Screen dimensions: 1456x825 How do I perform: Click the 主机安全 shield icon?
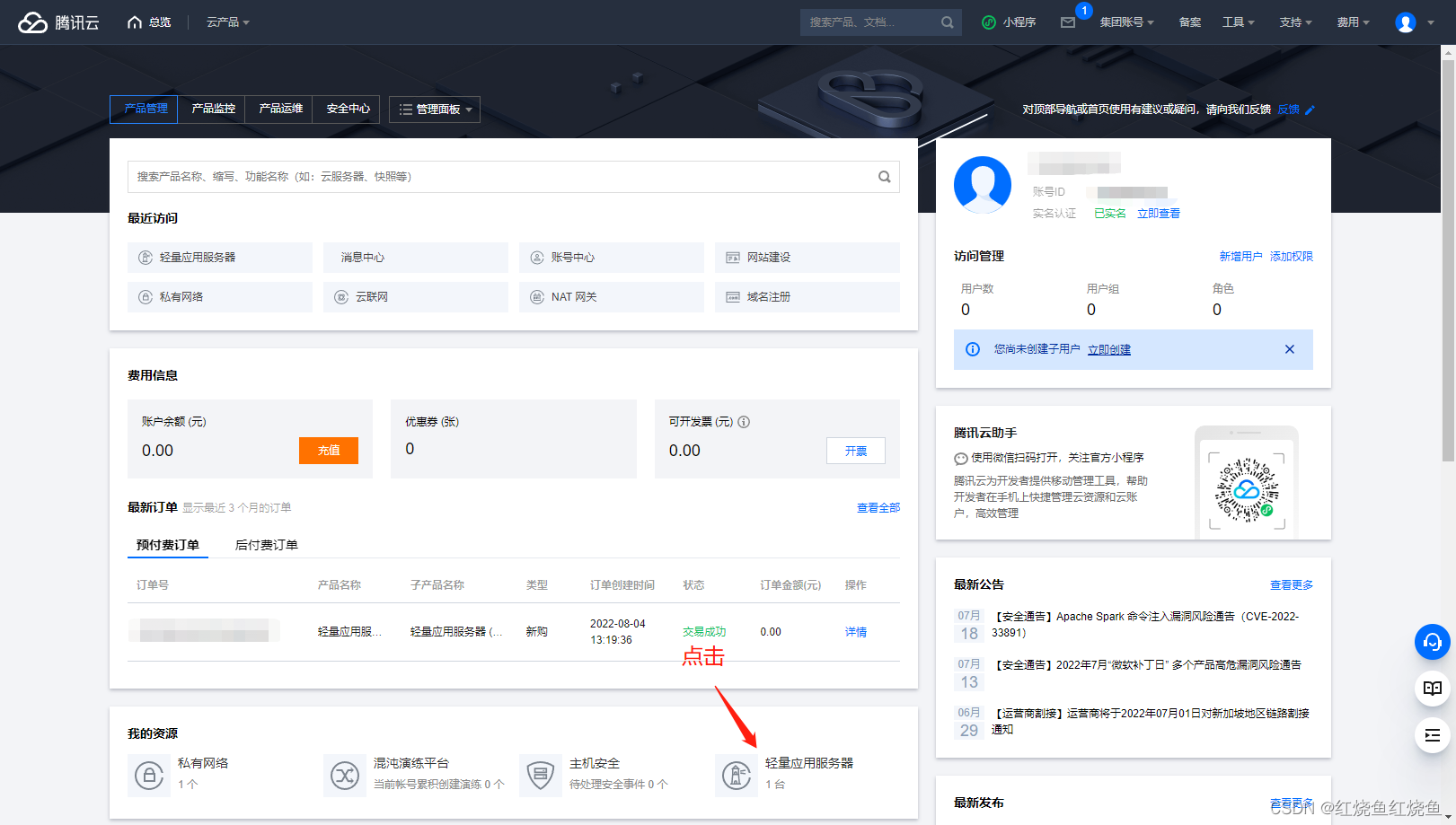click(541, 775)
